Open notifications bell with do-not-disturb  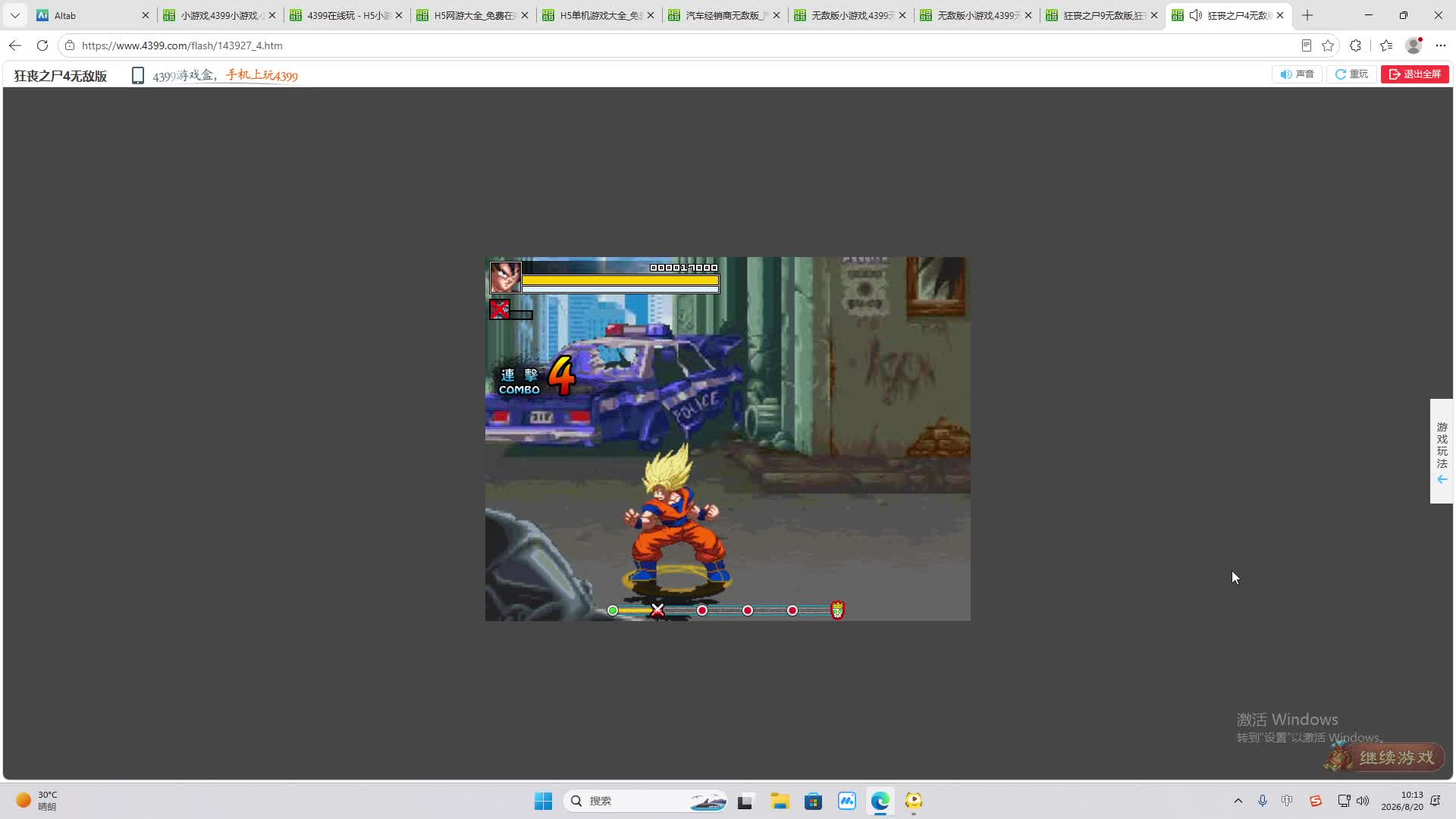click(x=1436, y=801)
